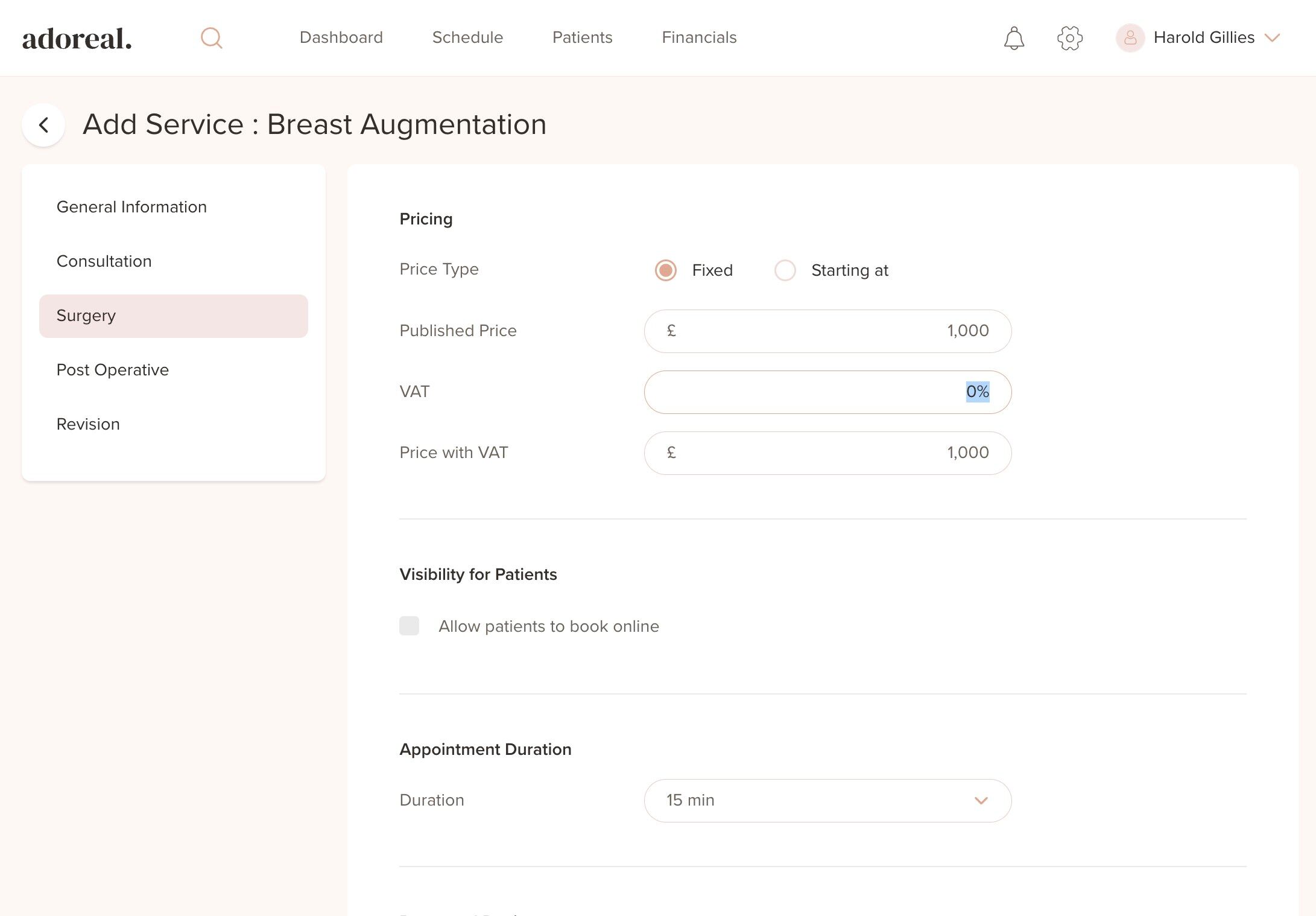Expand the user menu chevron

(1273, 38)
